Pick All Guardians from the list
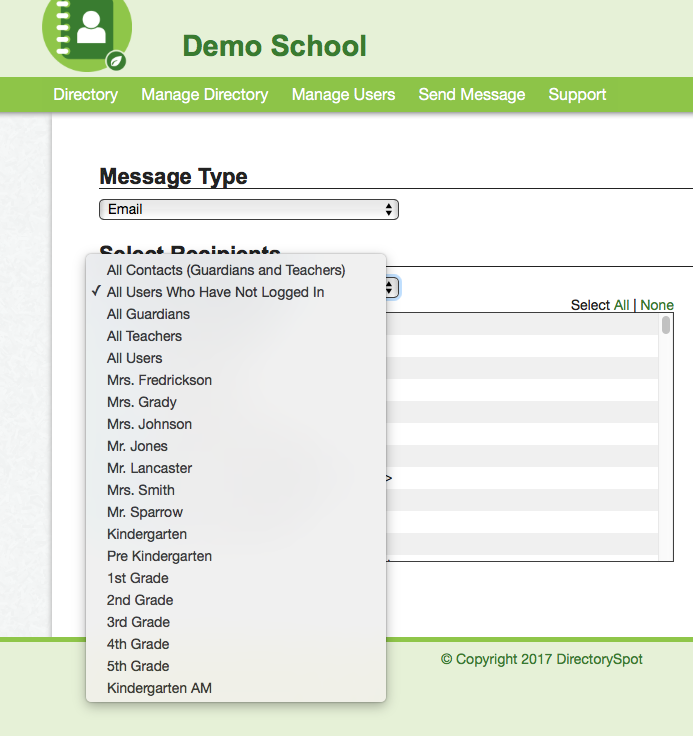Image resolution: width=693 pixels, height=736 pixels. click(x=148, y=314)
